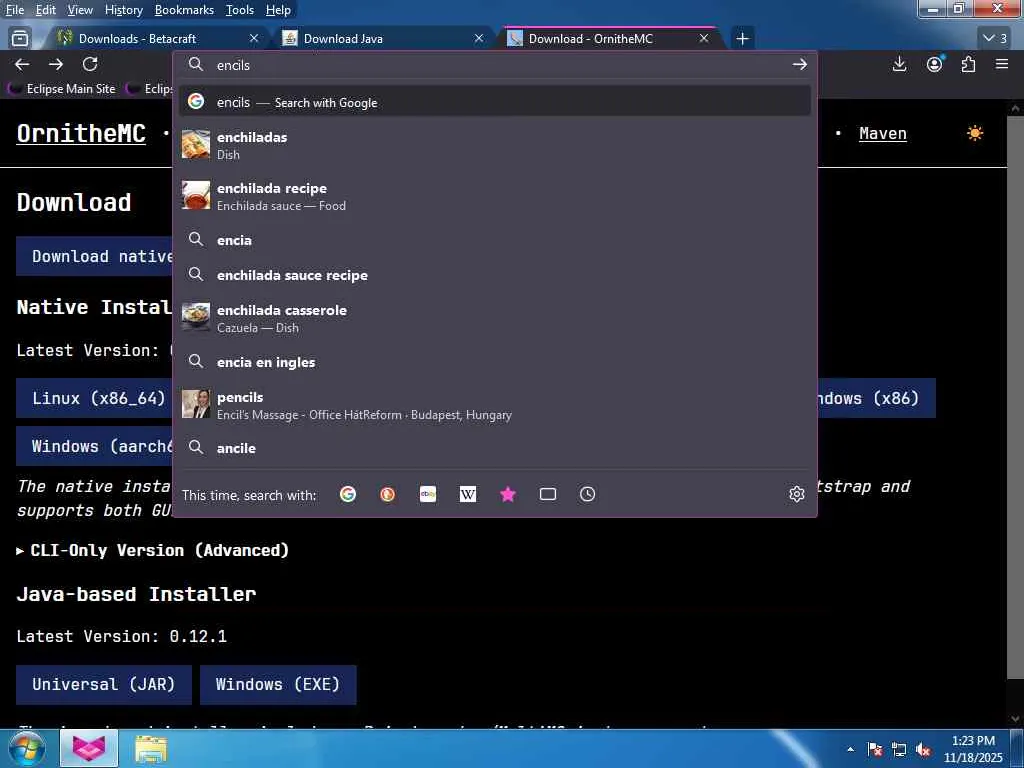Close the Downloads - Betacraft tab
This screenshot has width=1024, height=768.
254,39
